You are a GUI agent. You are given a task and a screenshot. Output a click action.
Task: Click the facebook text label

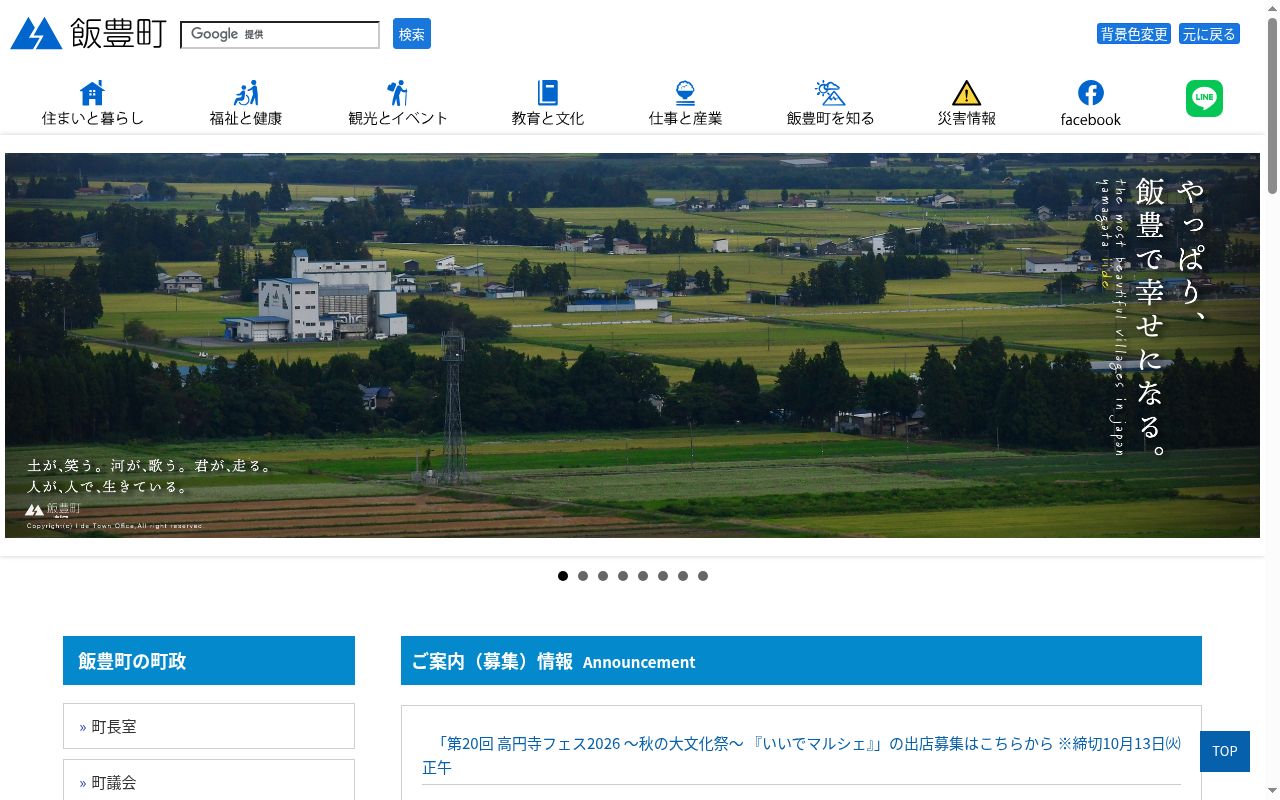(x=1091, y=119)
